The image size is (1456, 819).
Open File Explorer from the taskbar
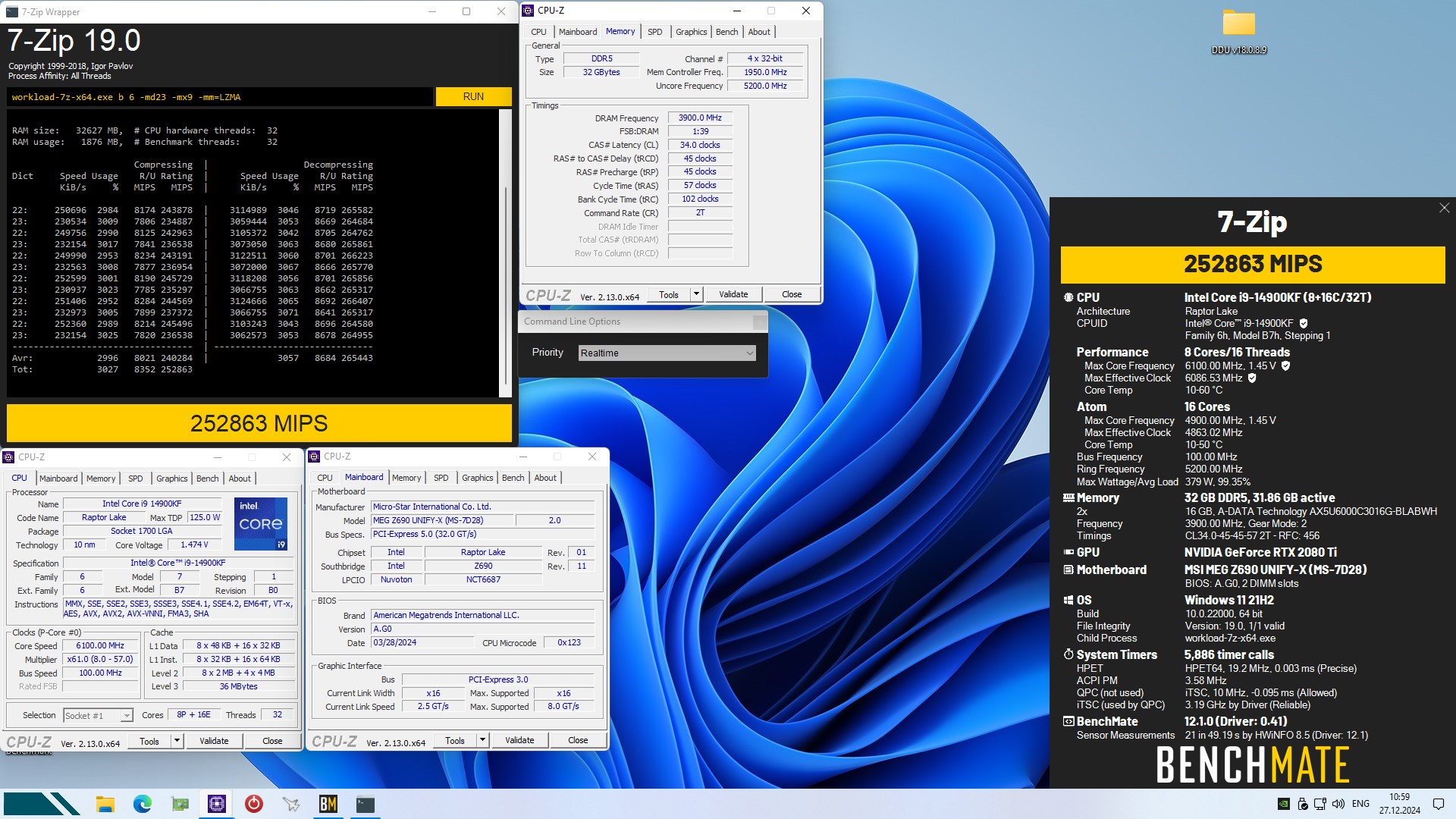click(105, 804)
